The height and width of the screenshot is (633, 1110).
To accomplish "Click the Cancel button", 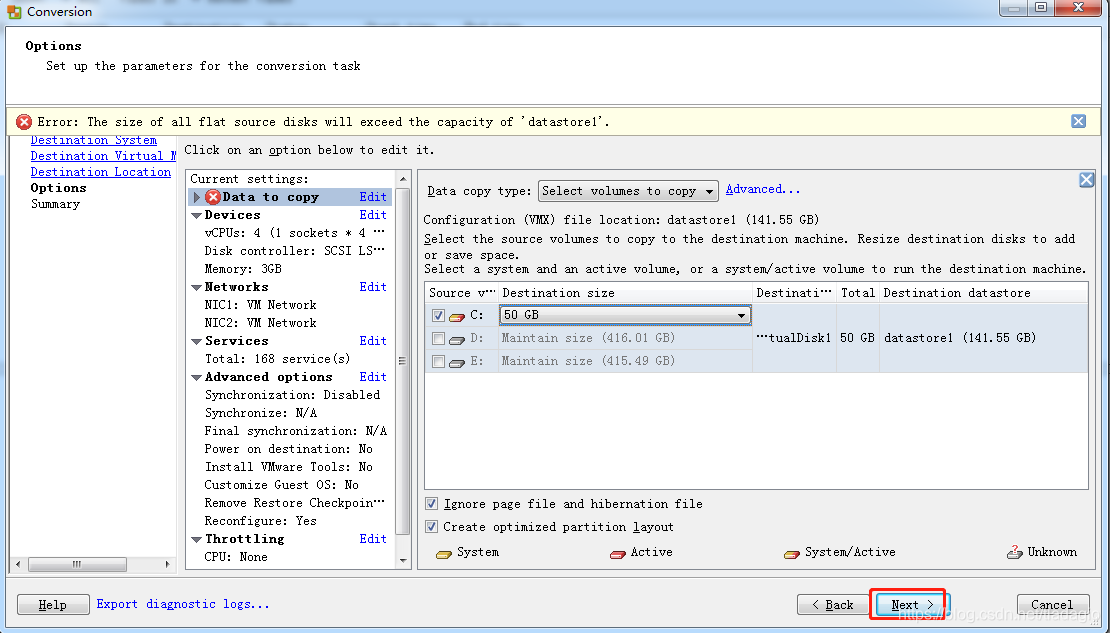I will point(1052,605).
